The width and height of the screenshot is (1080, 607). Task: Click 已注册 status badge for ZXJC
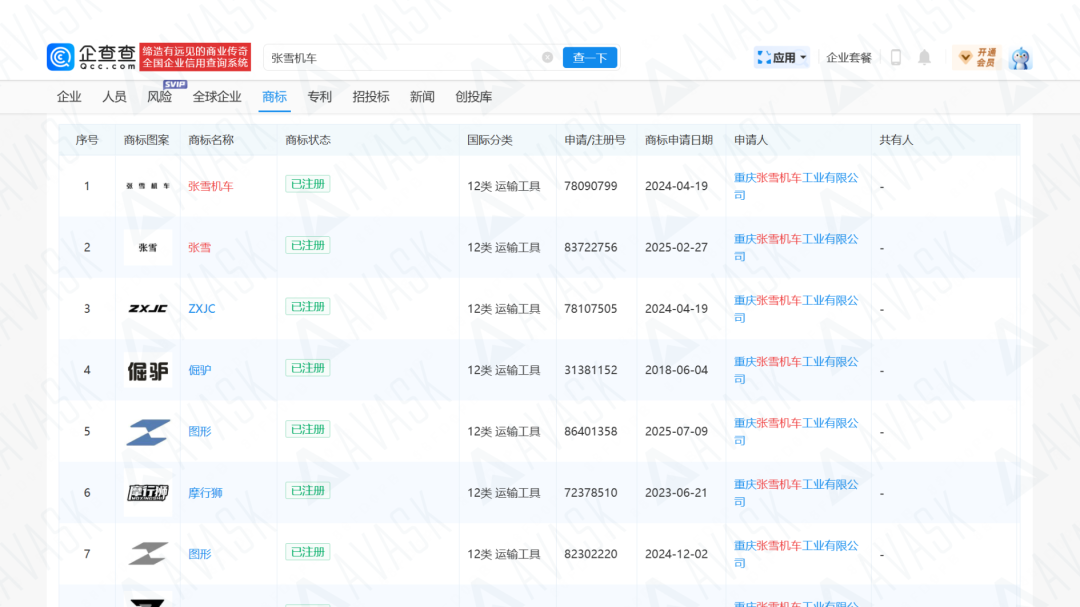[308, 307]
